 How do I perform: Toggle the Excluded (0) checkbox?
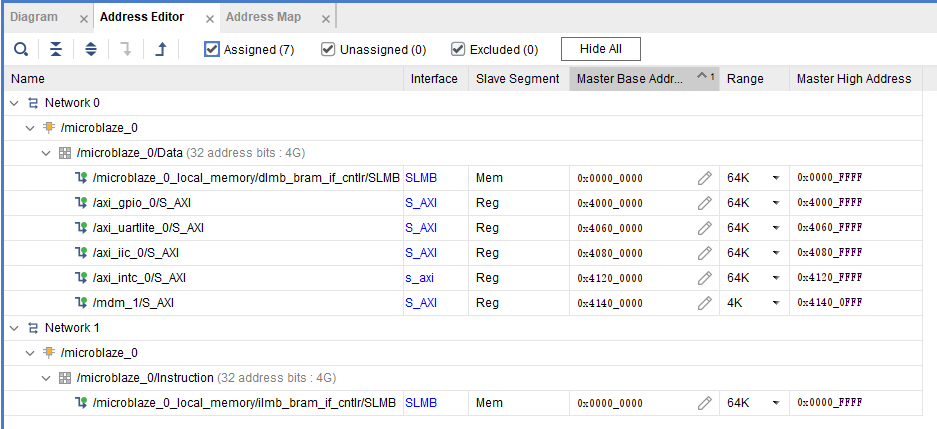[458, 49]
